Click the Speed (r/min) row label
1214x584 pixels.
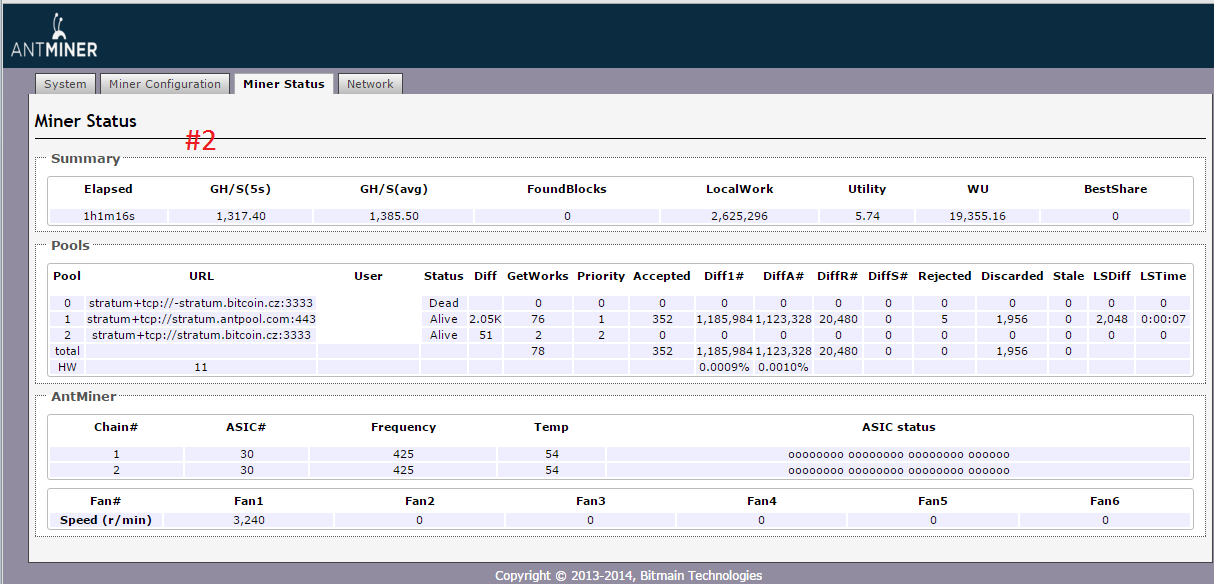click(x=106, y=520)
